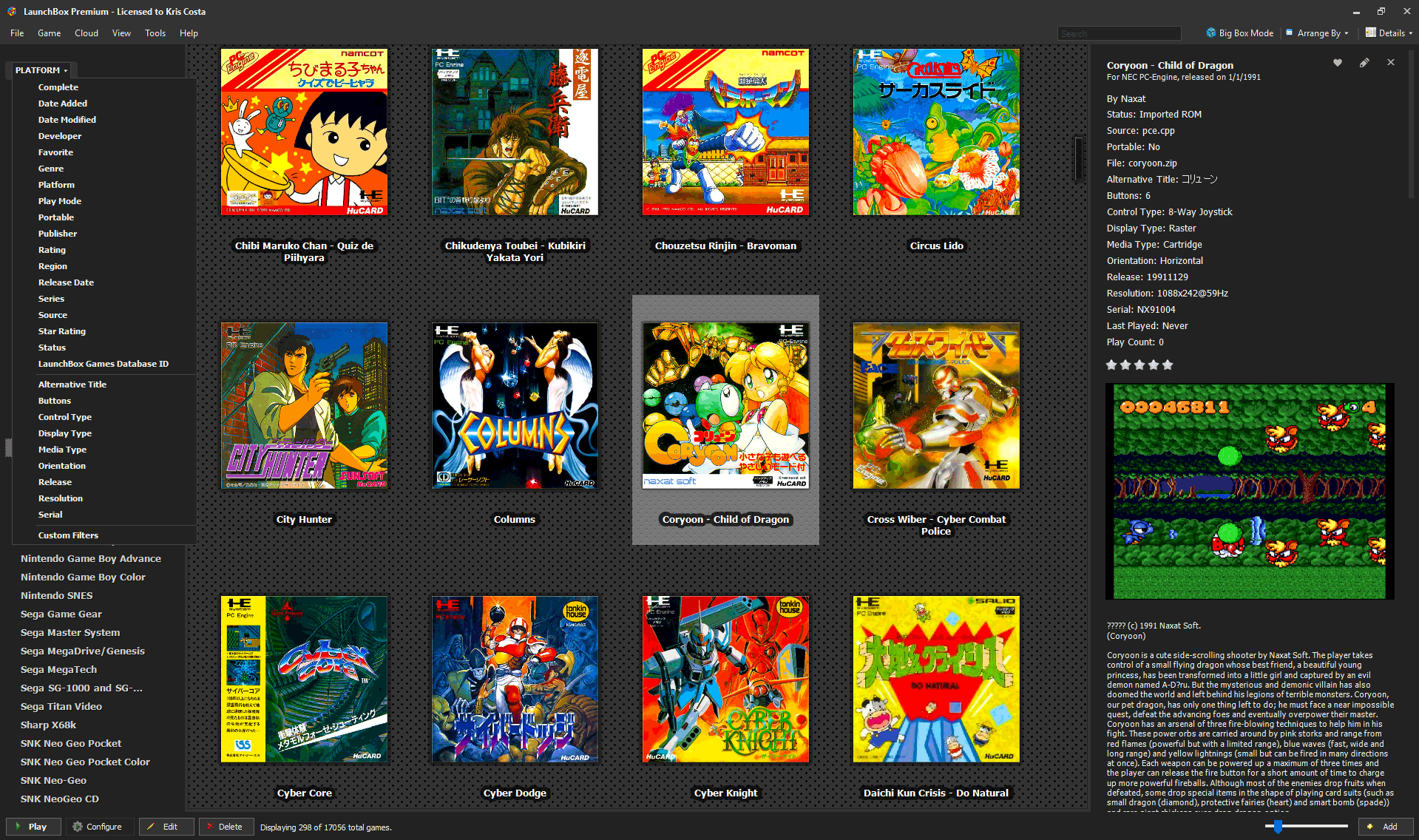Viewport: 1419px width, 840px height.
Task: Select Control Type filter option
Action: (65, 417)
